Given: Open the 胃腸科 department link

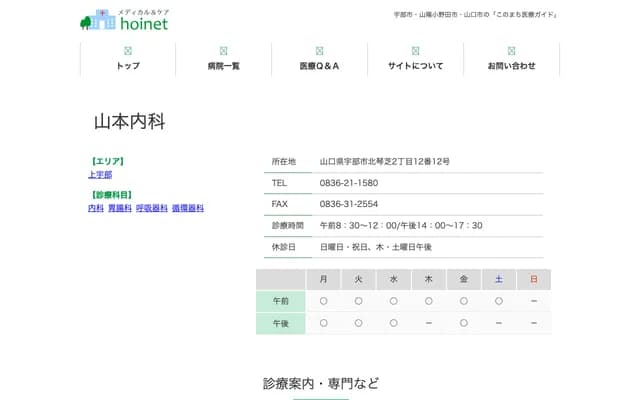Looking at the screenshot, I should (120, 208).
